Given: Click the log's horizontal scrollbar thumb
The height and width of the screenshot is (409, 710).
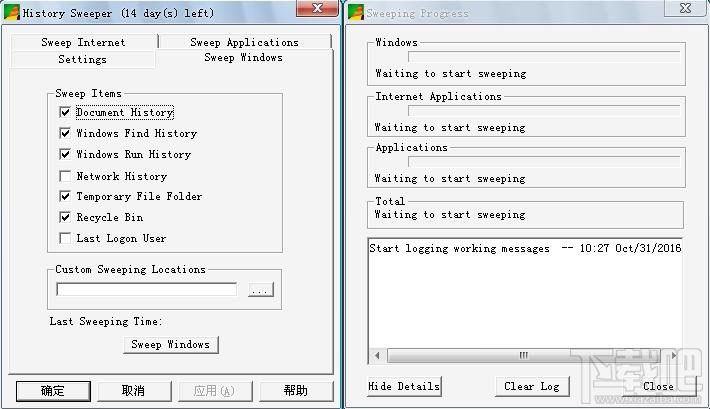Looking at the screenshot, I should [523, 356].
